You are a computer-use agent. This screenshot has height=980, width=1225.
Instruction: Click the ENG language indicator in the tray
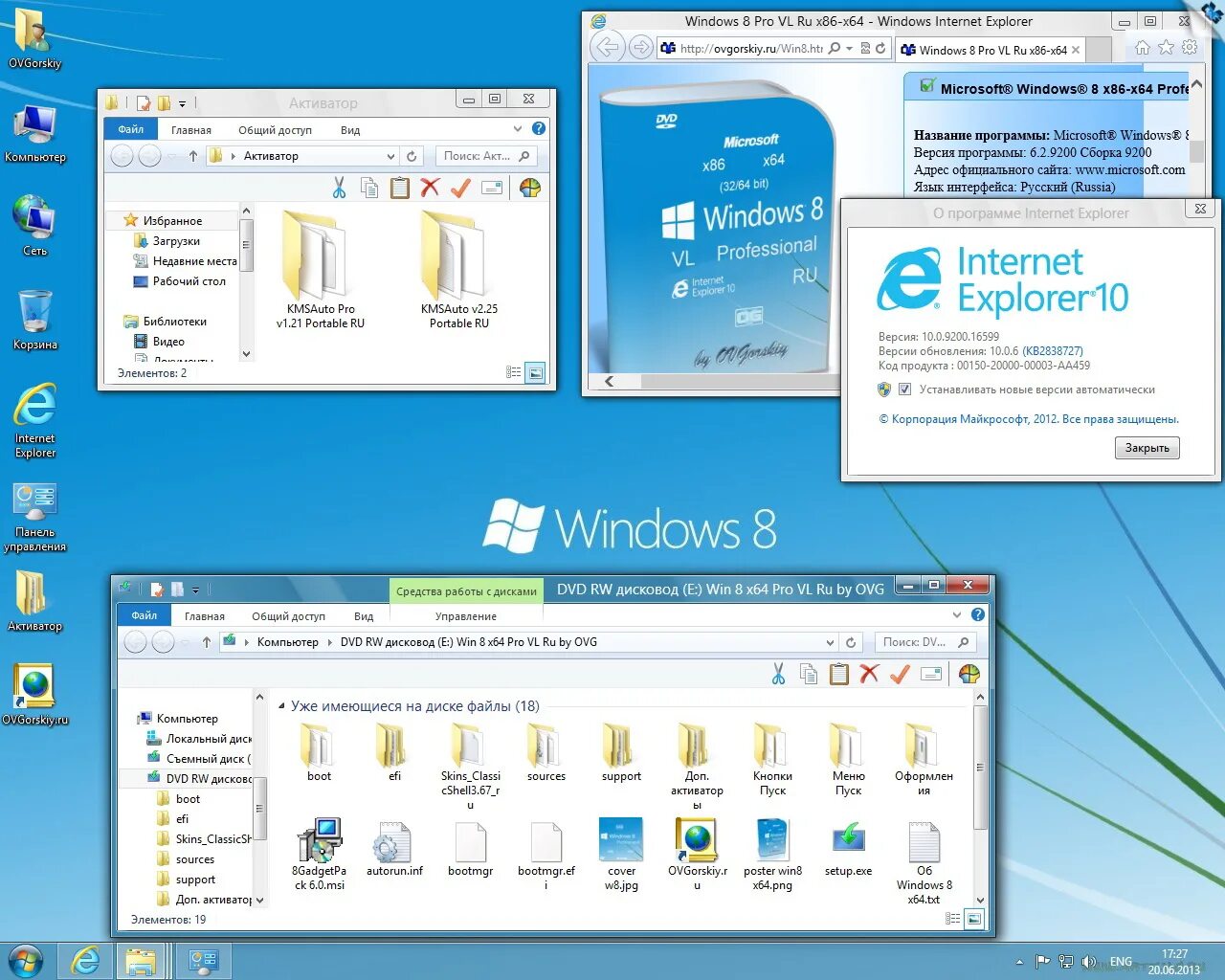click(1121, 962)
